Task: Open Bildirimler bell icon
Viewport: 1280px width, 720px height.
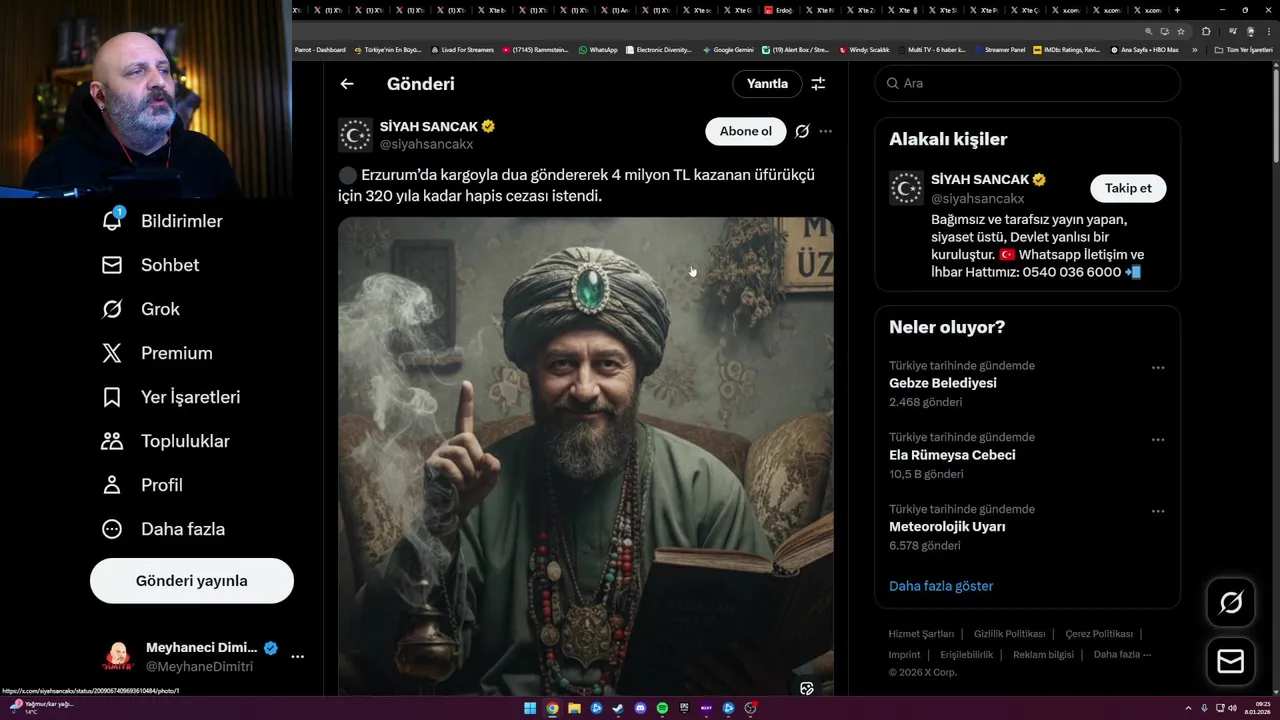Action: click(x=112, y=220)
